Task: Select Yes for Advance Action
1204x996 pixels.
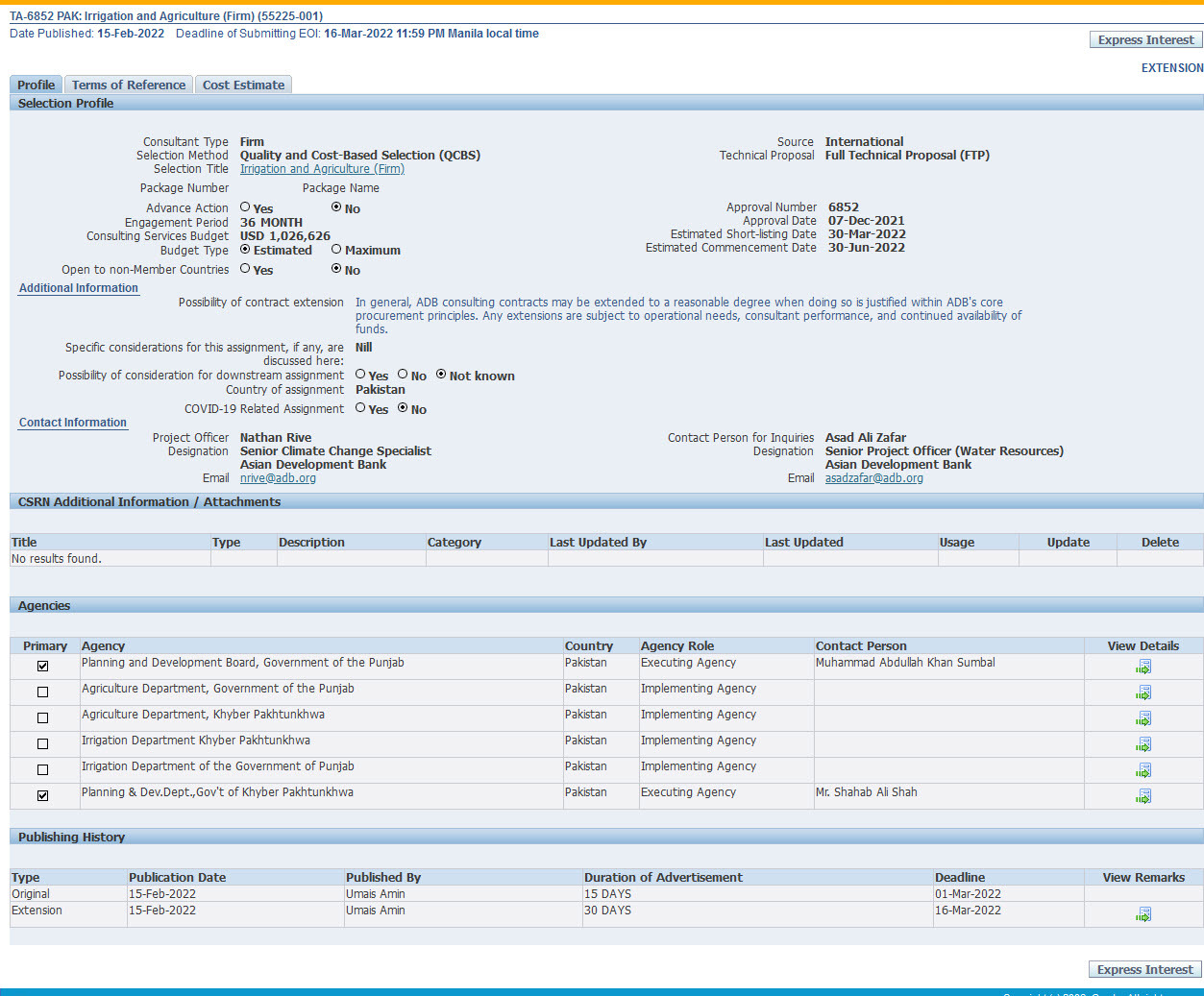Action: click(245, 206)
